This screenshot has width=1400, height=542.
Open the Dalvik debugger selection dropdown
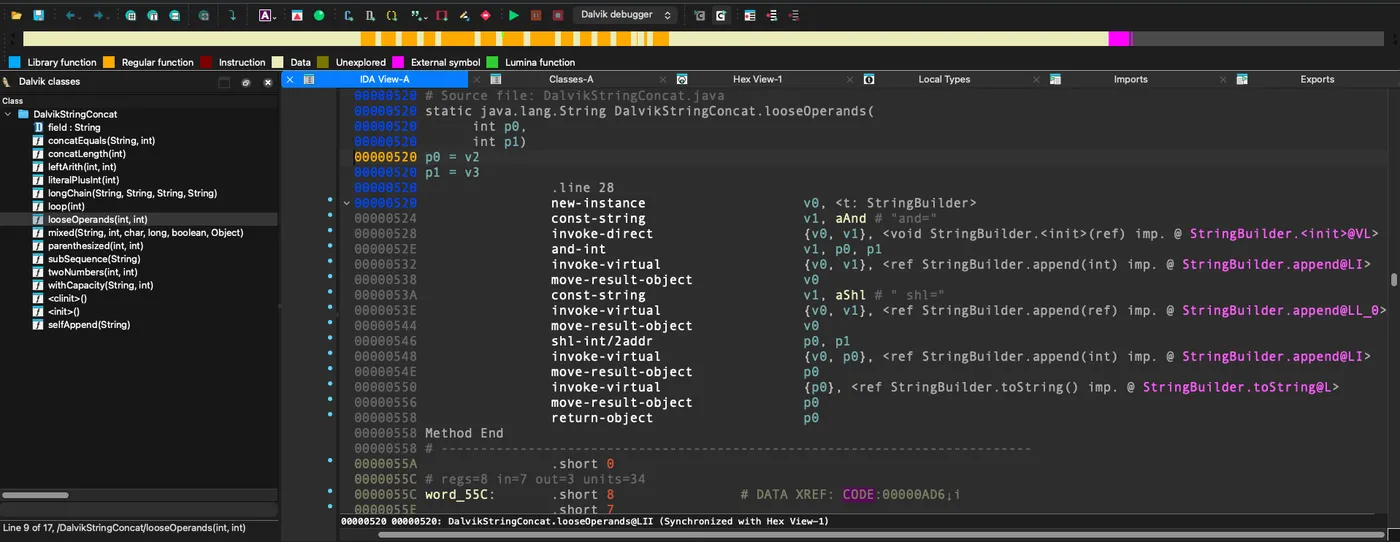pos(625,15)
